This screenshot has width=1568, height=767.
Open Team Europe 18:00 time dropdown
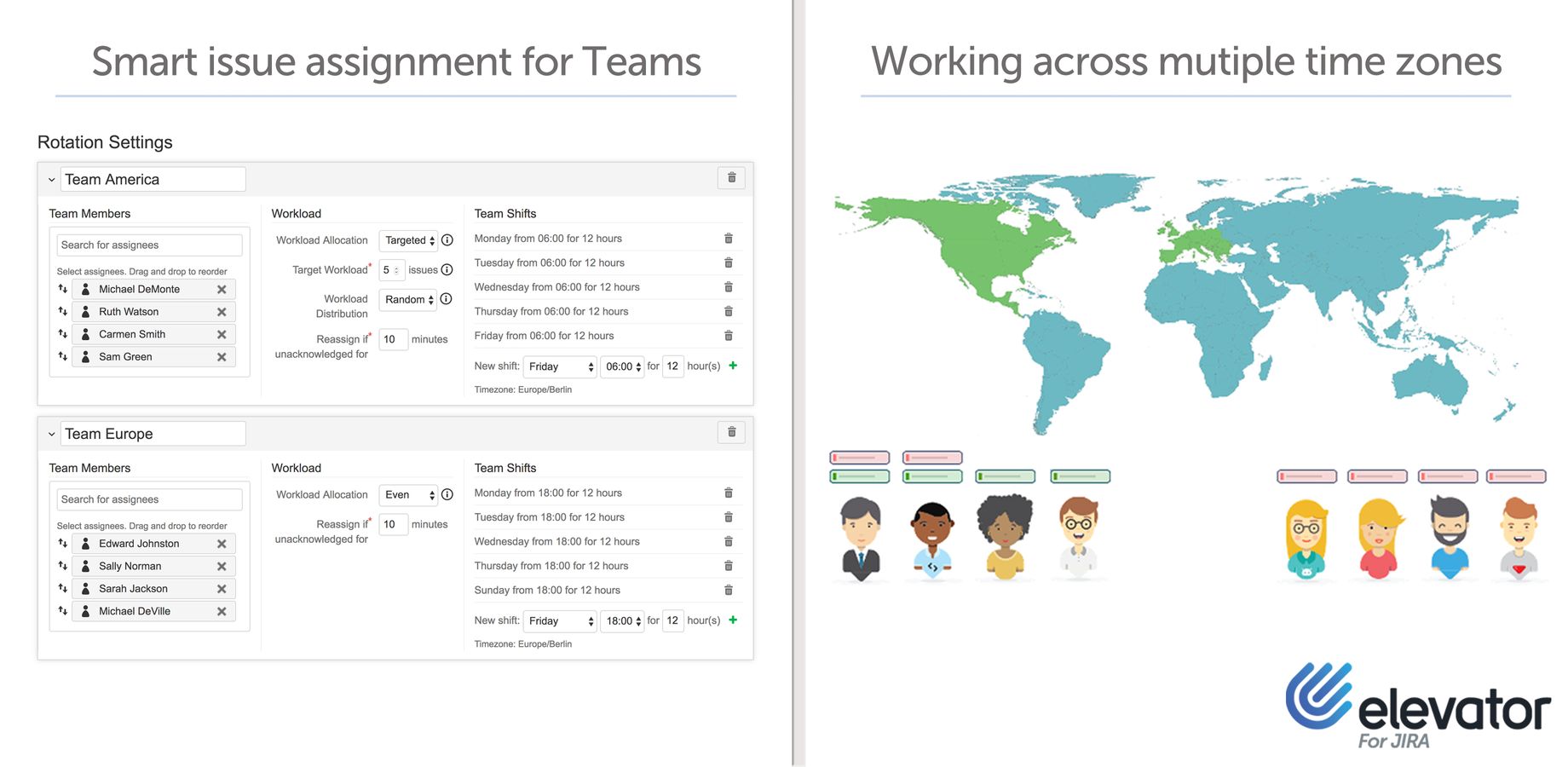click(x=623, y=620)
